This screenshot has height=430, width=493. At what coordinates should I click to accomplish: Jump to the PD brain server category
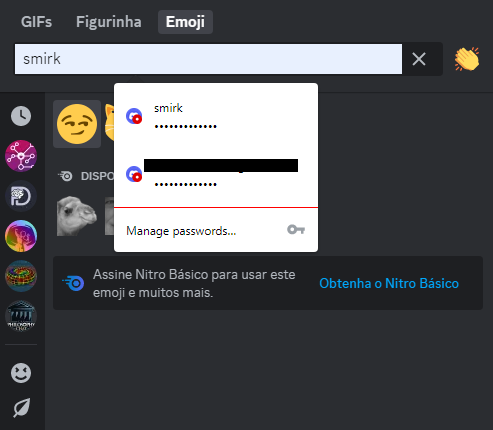click(21, 196)
